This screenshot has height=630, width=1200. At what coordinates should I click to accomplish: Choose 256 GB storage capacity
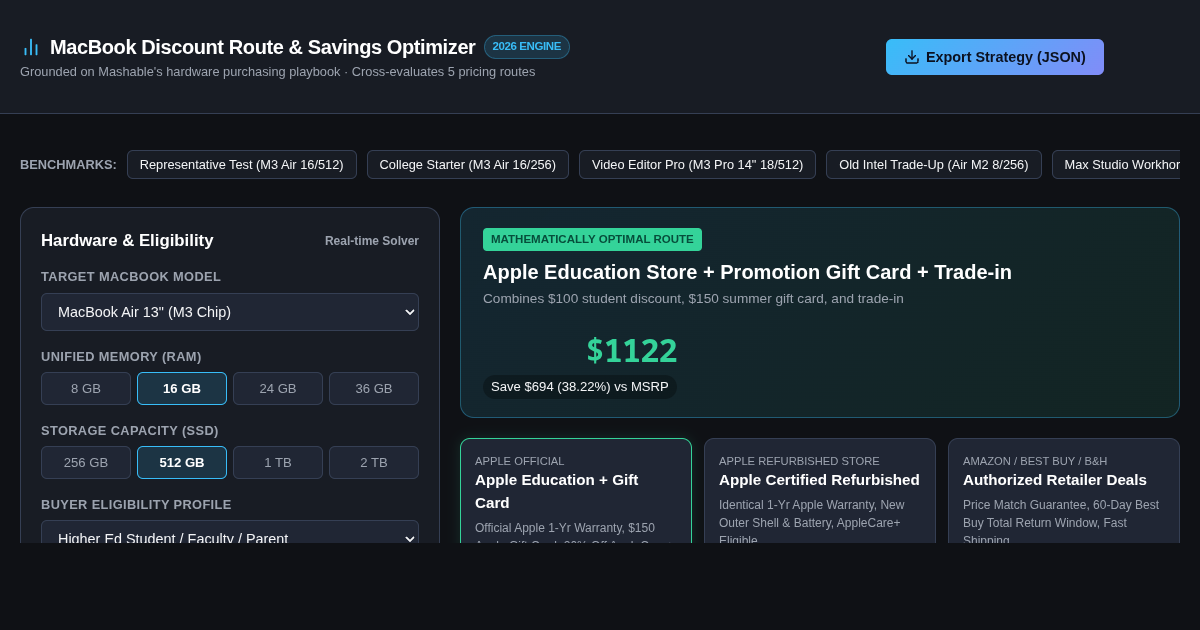coord(86,463)
